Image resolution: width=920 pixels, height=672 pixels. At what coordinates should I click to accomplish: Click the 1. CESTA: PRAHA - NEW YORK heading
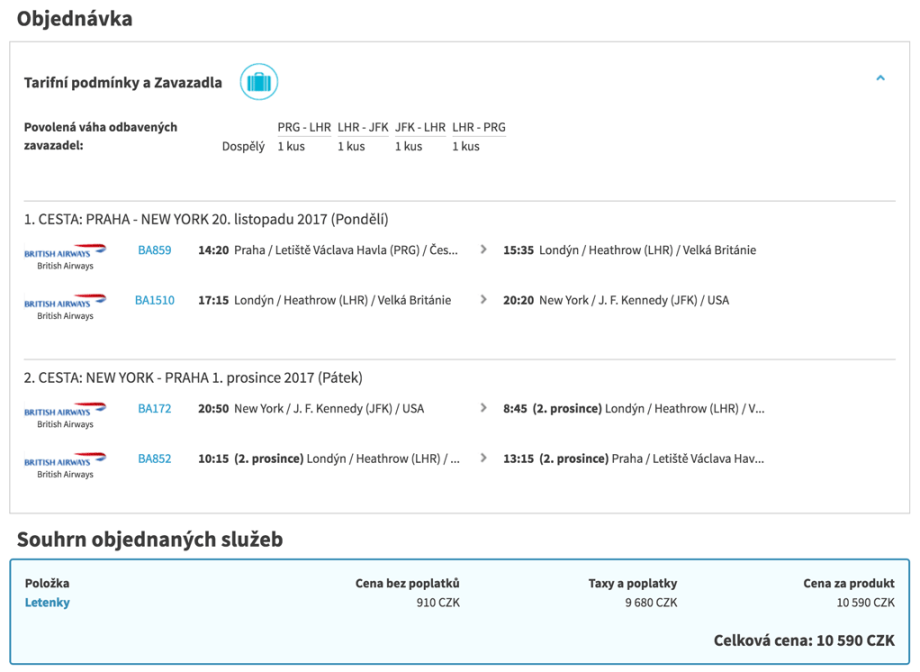[x=205, y=219]
